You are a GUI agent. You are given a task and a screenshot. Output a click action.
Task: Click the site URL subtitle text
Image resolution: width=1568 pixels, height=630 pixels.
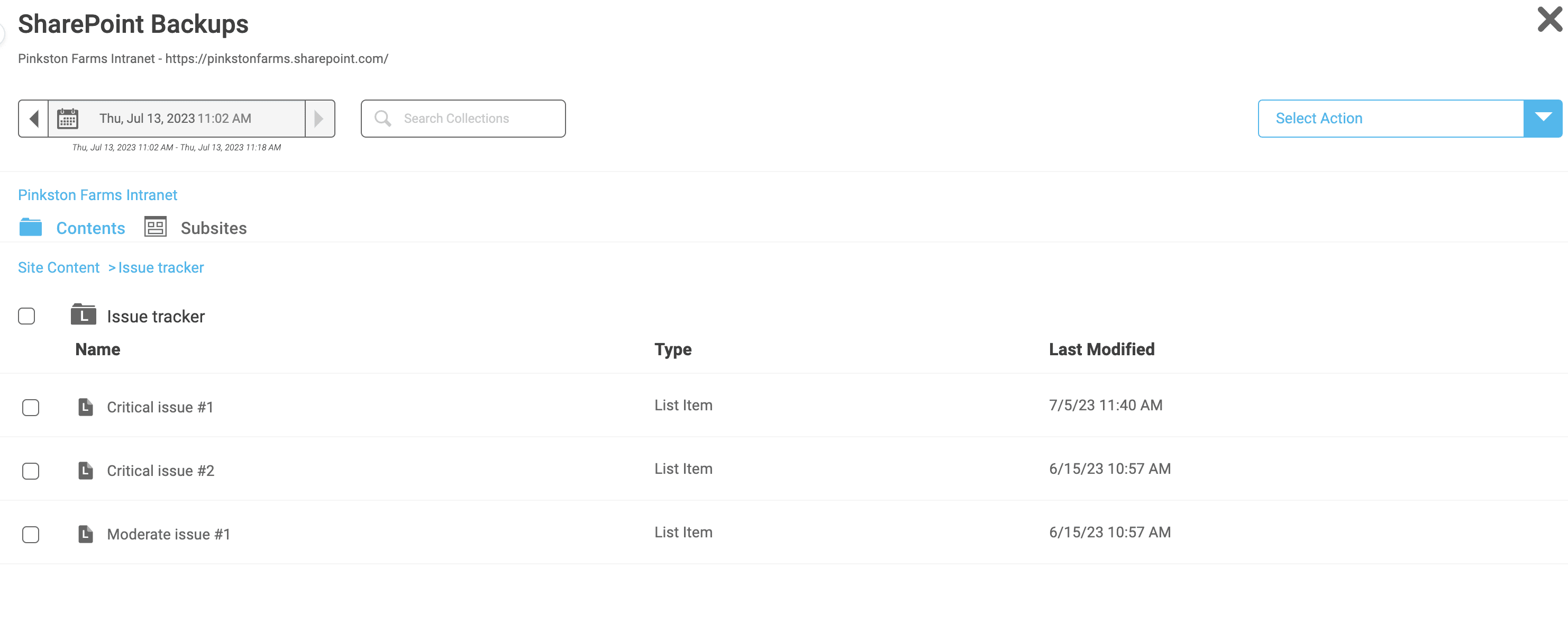click(x=203, y=58)
